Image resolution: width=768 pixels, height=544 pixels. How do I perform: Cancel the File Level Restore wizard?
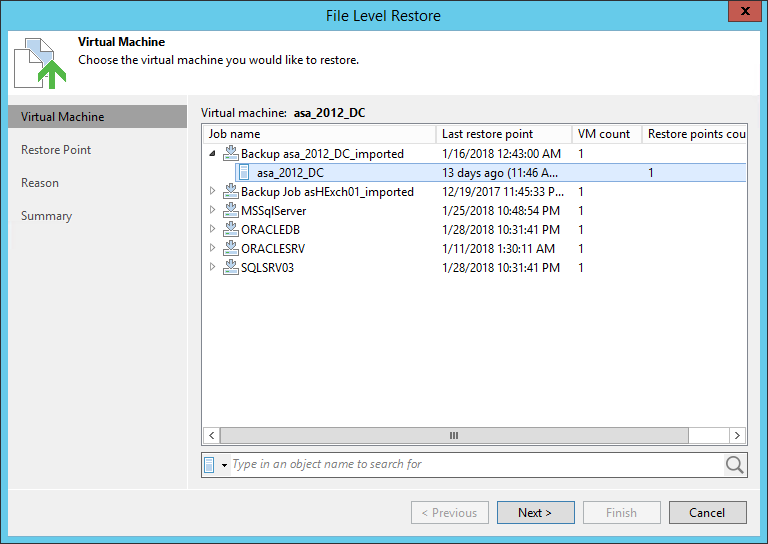[x=707, y=513]
